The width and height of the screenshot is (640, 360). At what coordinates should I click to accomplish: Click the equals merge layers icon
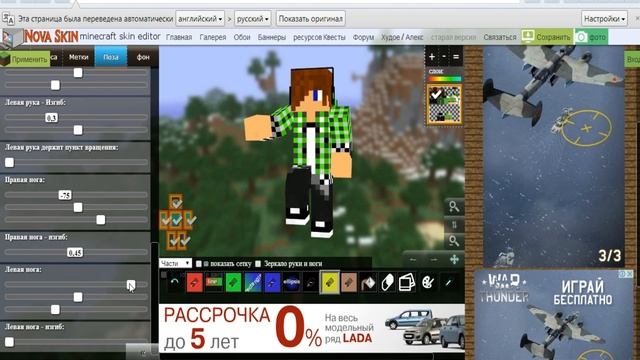point(456,57)
